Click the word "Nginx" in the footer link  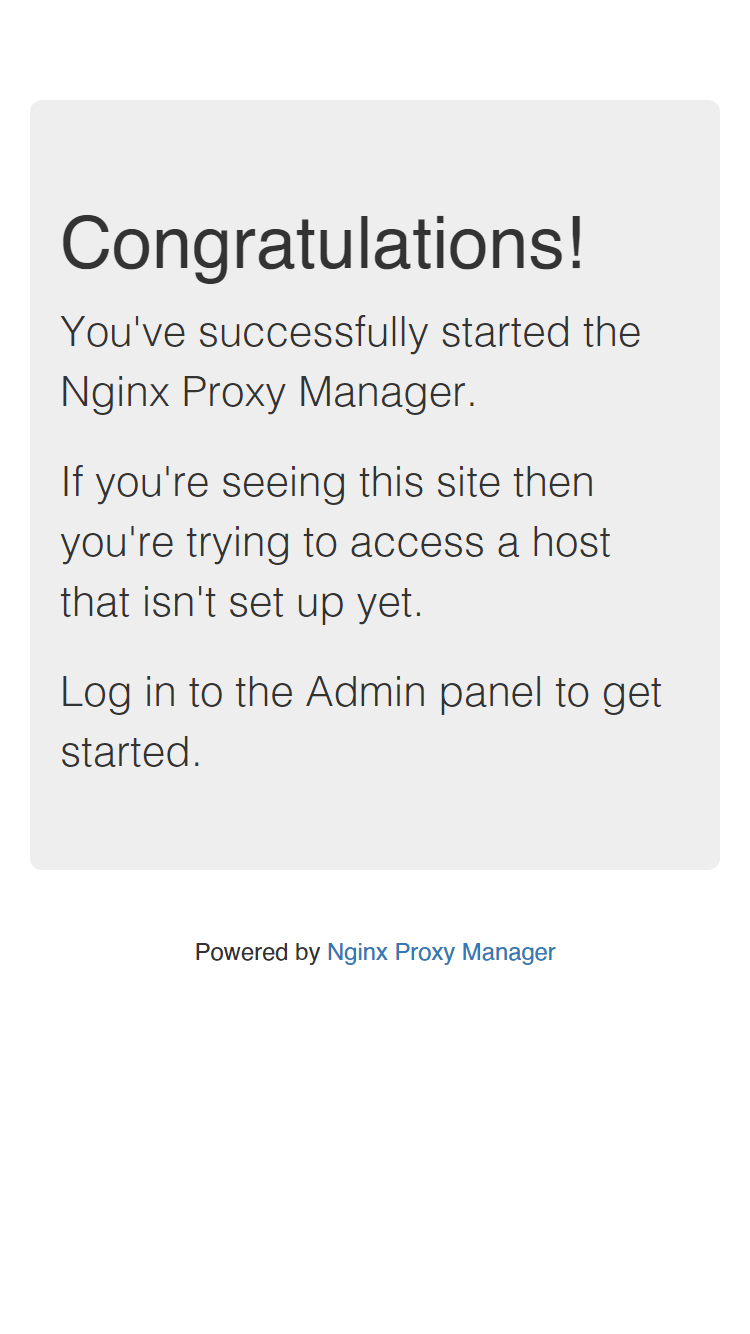click(357, 952)
